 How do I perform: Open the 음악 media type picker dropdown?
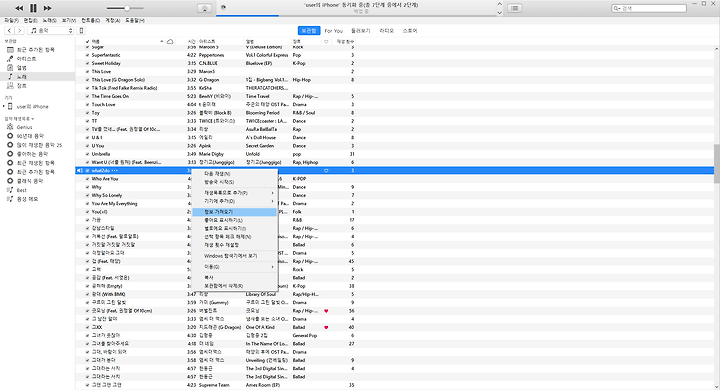(x=51, y=30)
